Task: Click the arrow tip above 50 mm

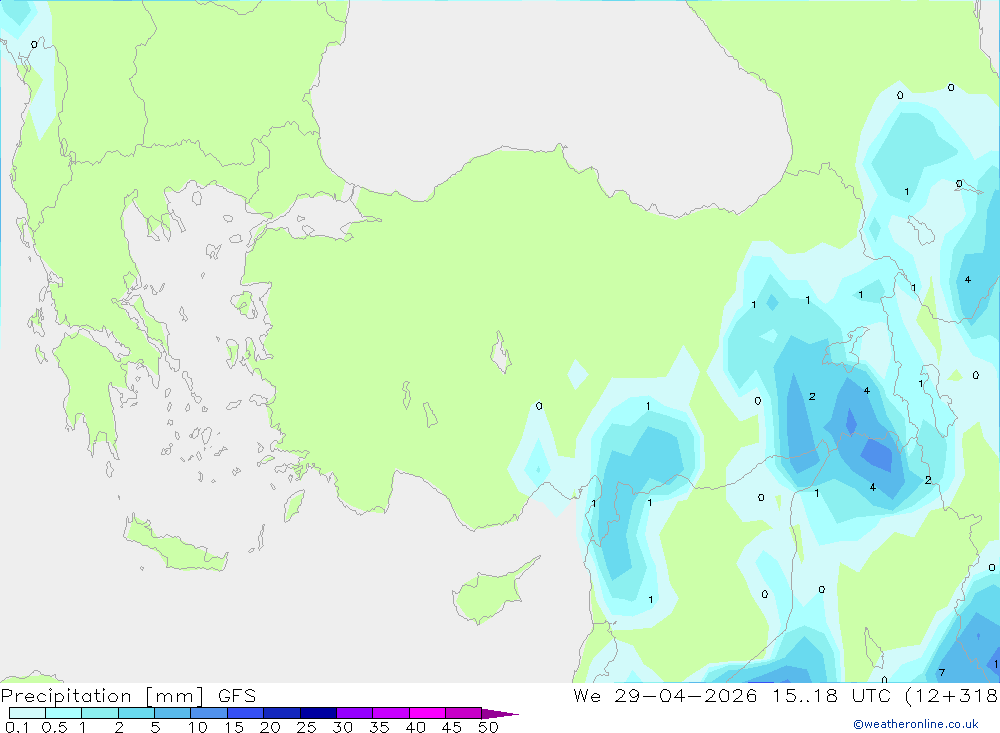Action: point(500,713)
